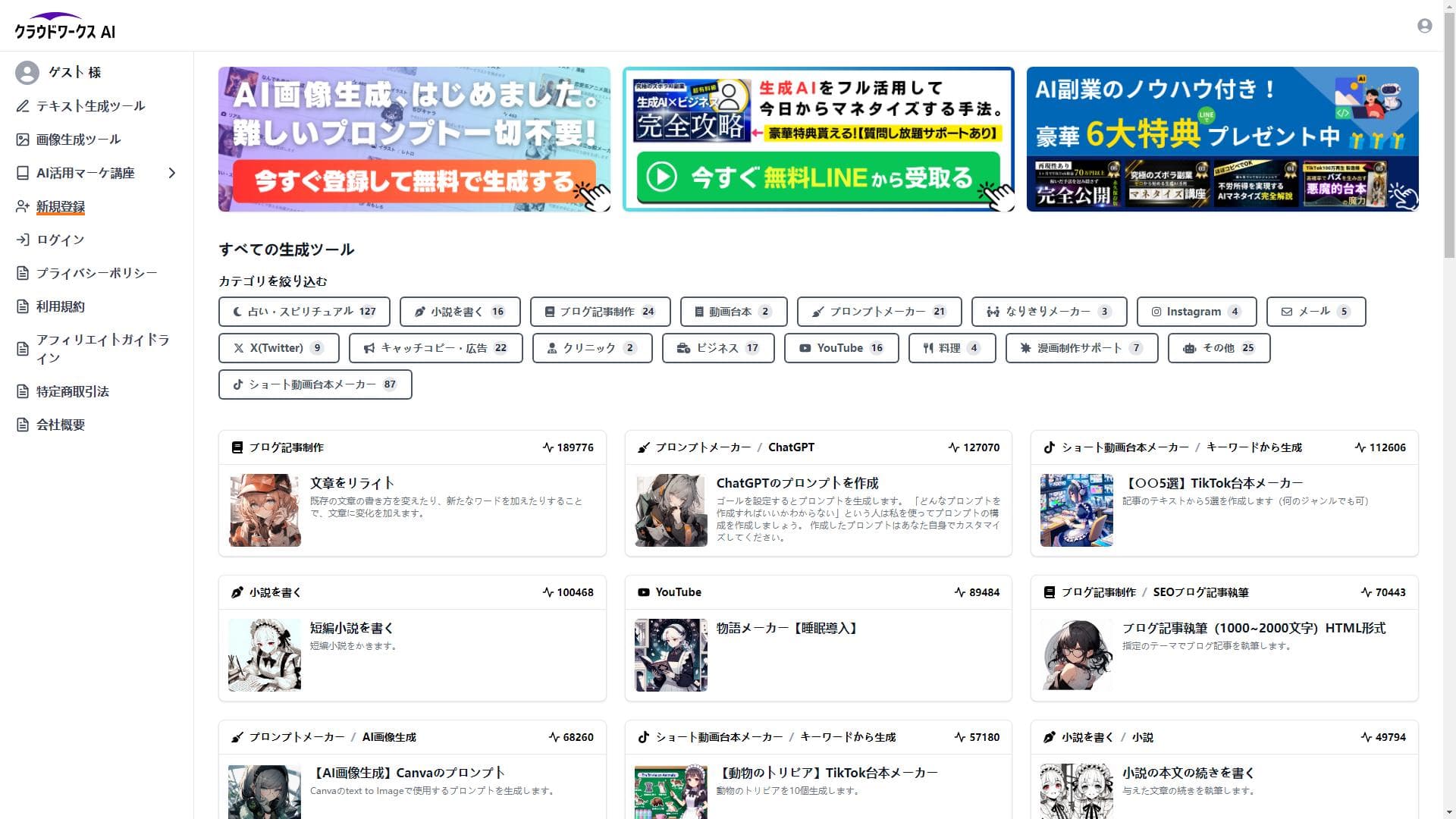
Task: Click the 新規登録 add-user icon
Action: (23, 206)
